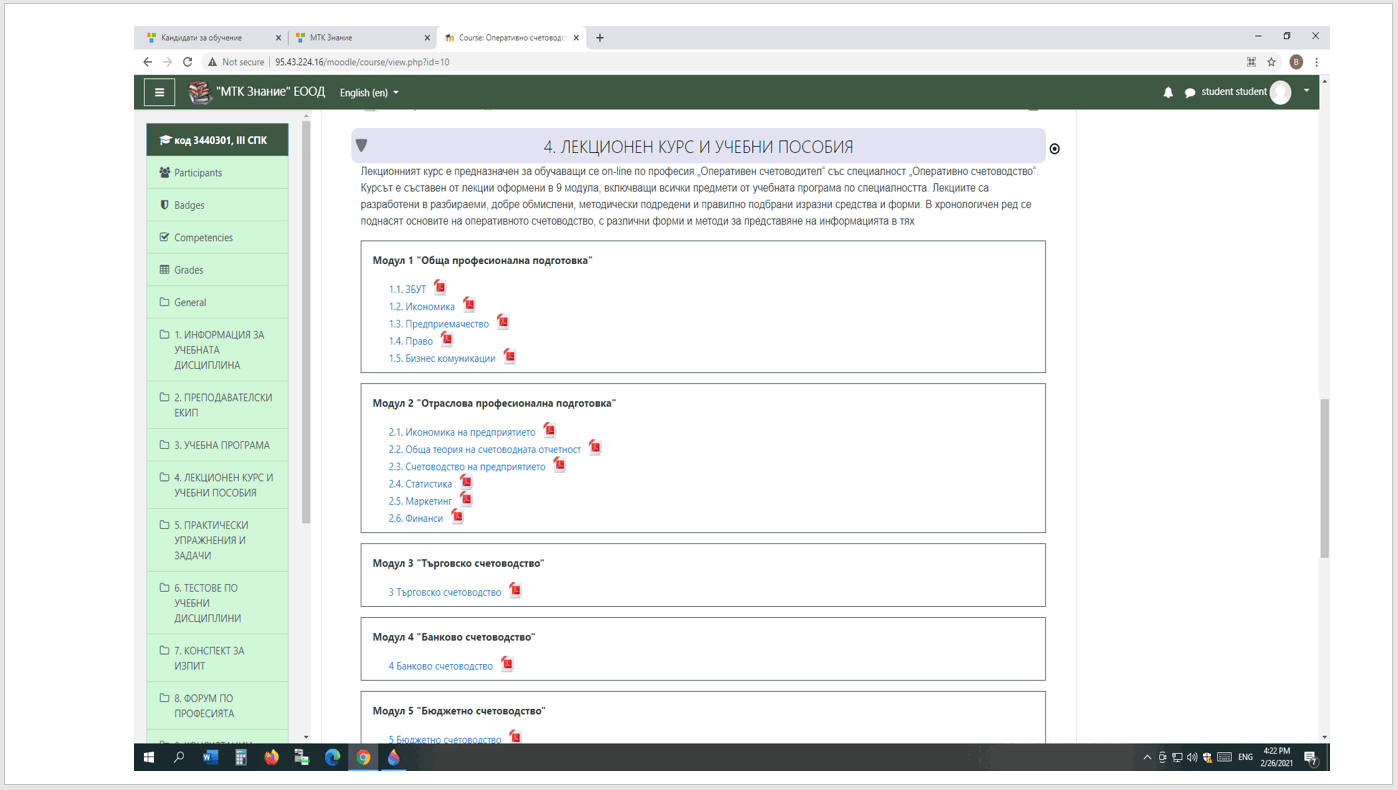
Task: Toggle the section 4 highlight circle icon
Action: tap(1054, 149)
